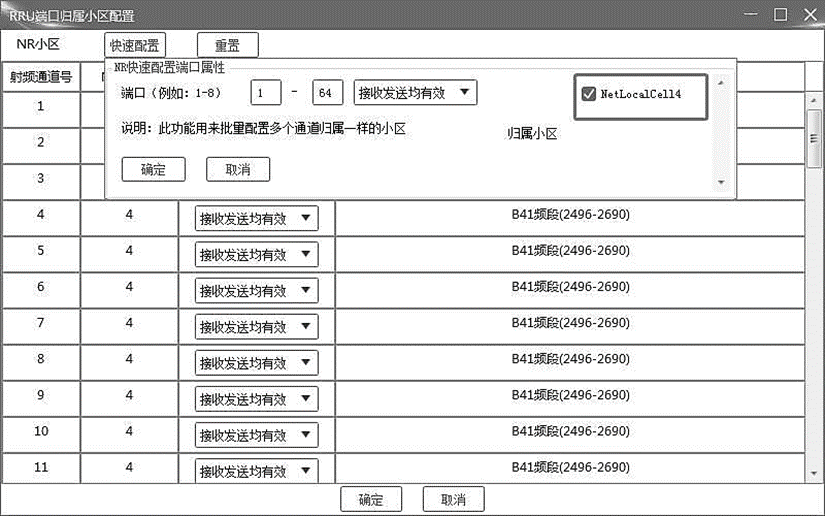Open row 7 接收发送均有效 dropdown
This screenshot has height=516, width=825.
pos(256,327)
